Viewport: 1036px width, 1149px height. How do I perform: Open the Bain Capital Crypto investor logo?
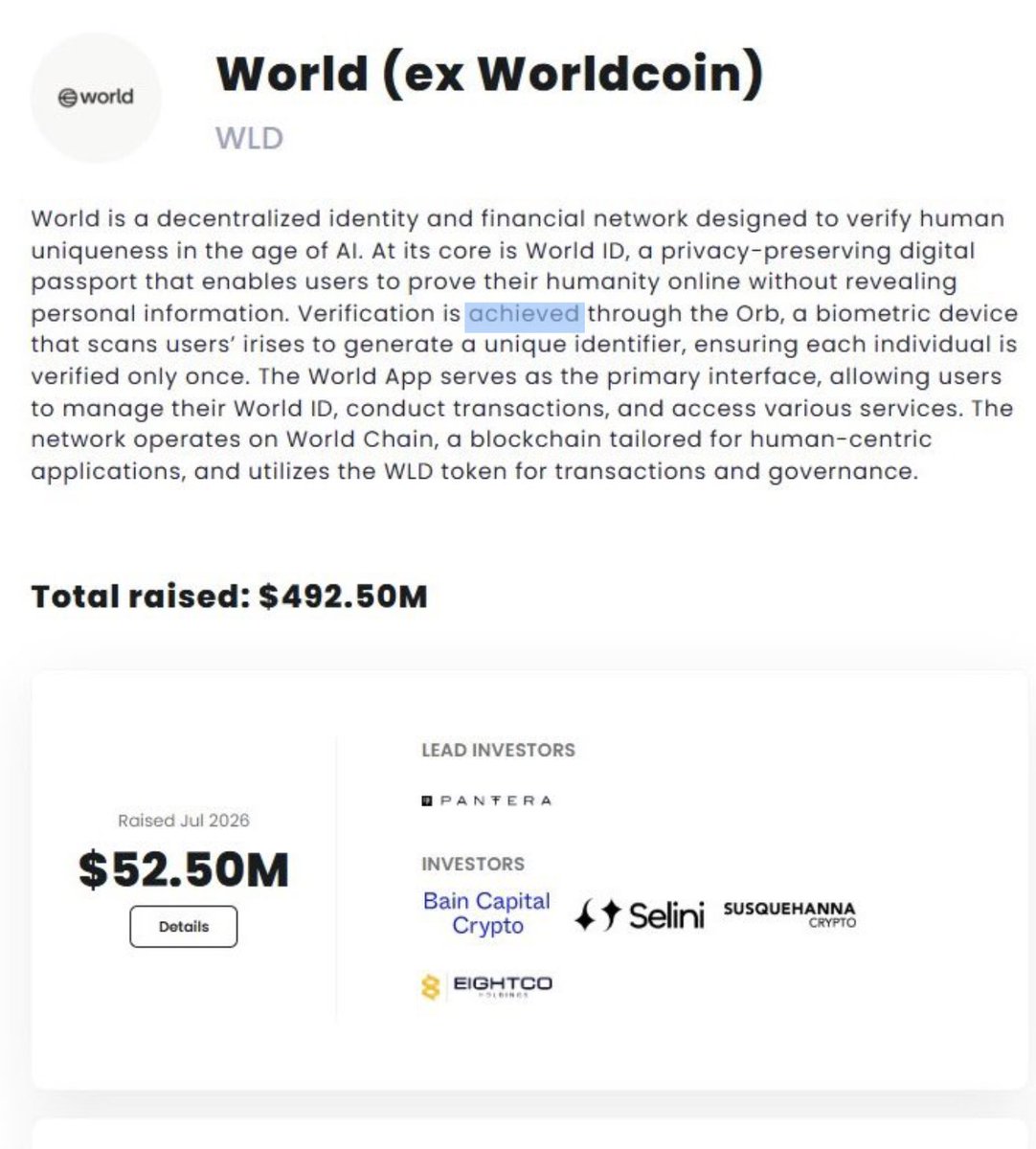pyautogui.click(x=487, y=913)
